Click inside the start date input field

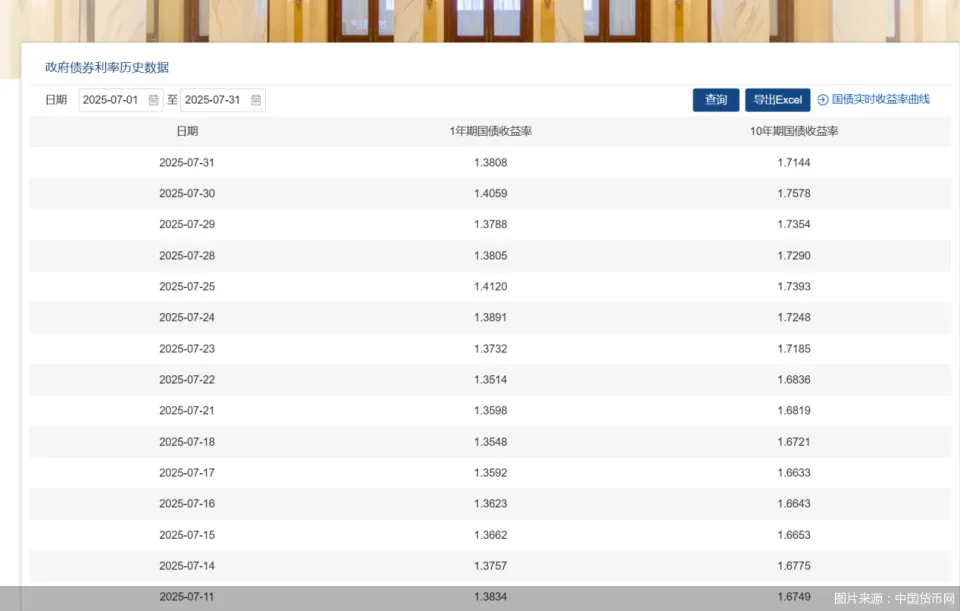point(110,99)
